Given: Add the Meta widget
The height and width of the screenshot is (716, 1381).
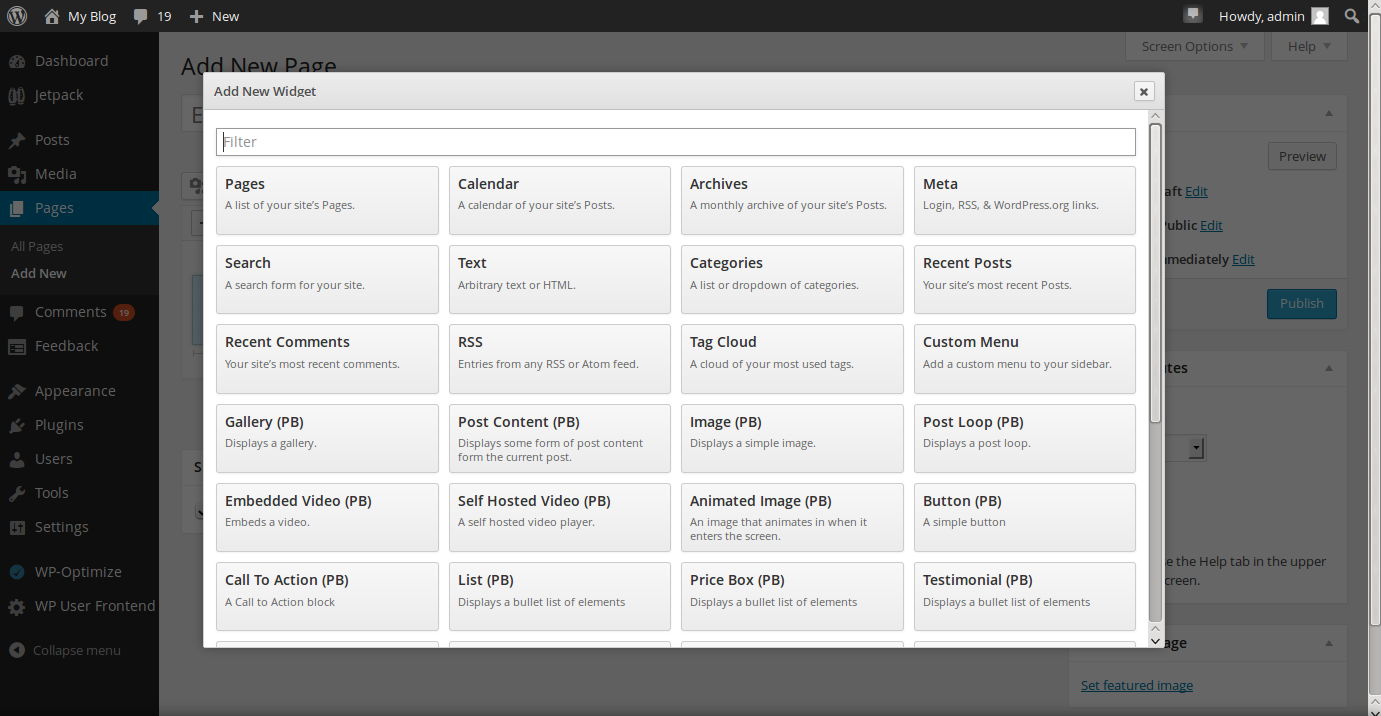Looking at the screenshot, I should click(1025, 201).
